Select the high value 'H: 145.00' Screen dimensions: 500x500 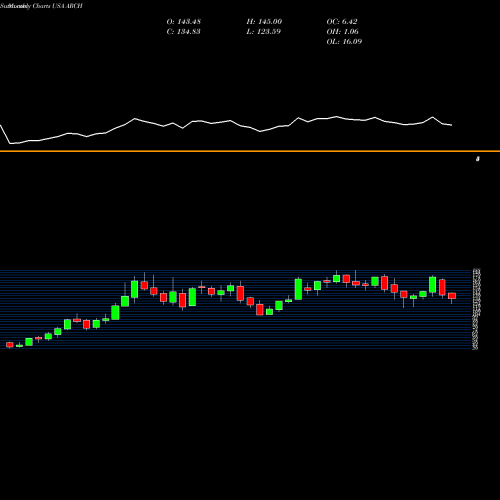[x=264, y=22]
